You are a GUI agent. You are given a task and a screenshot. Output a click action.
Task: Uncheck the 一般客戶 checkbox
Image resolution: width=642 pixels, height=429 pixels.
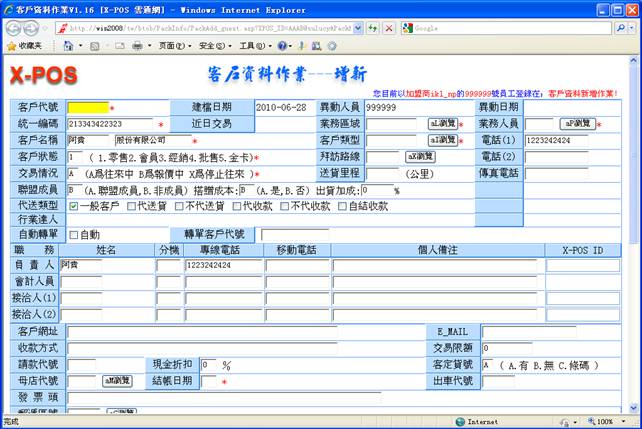(x=74, y=206)
